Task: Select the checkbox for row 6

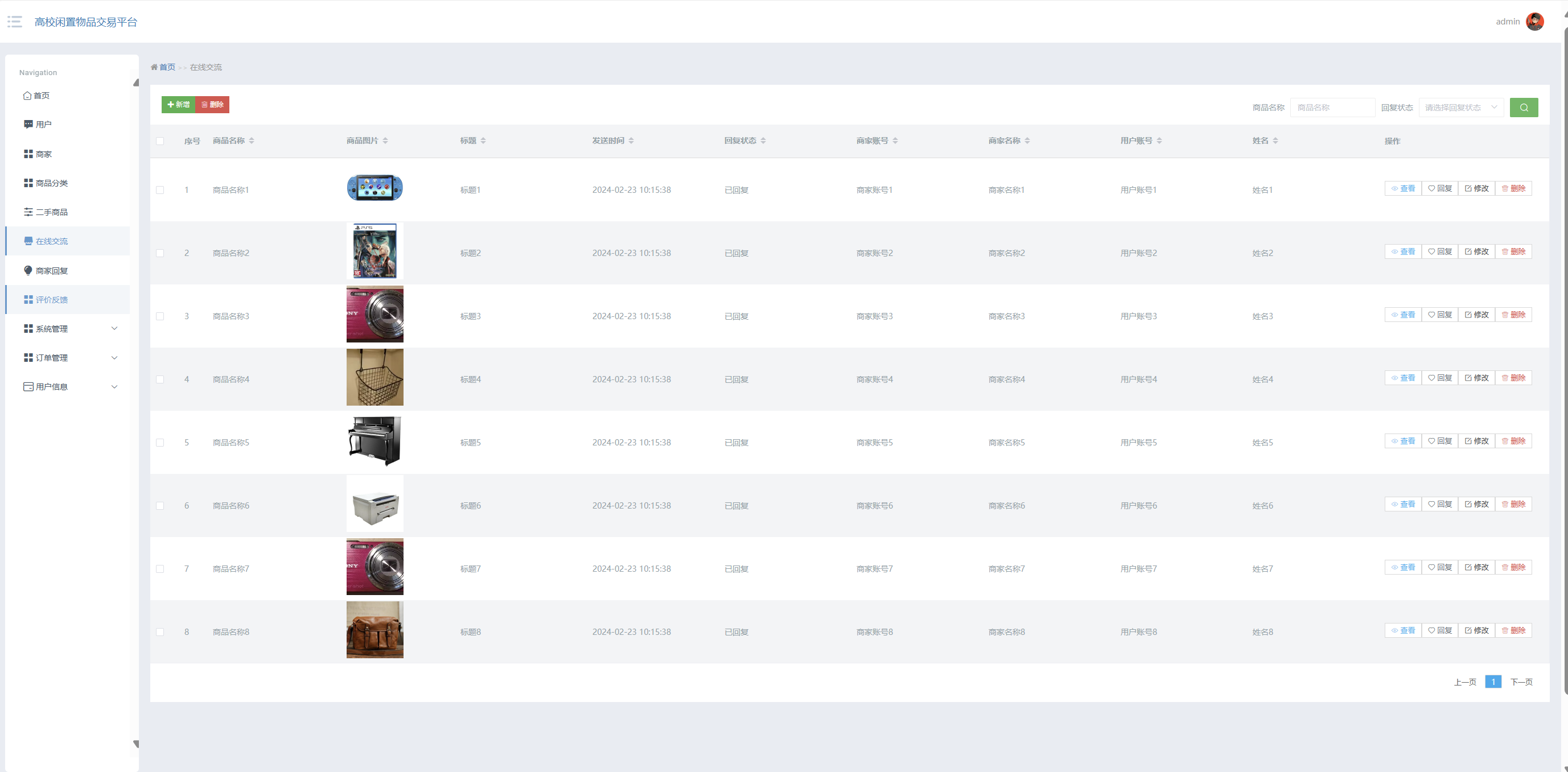Action: pyautogui.click(x=160, y=506)
